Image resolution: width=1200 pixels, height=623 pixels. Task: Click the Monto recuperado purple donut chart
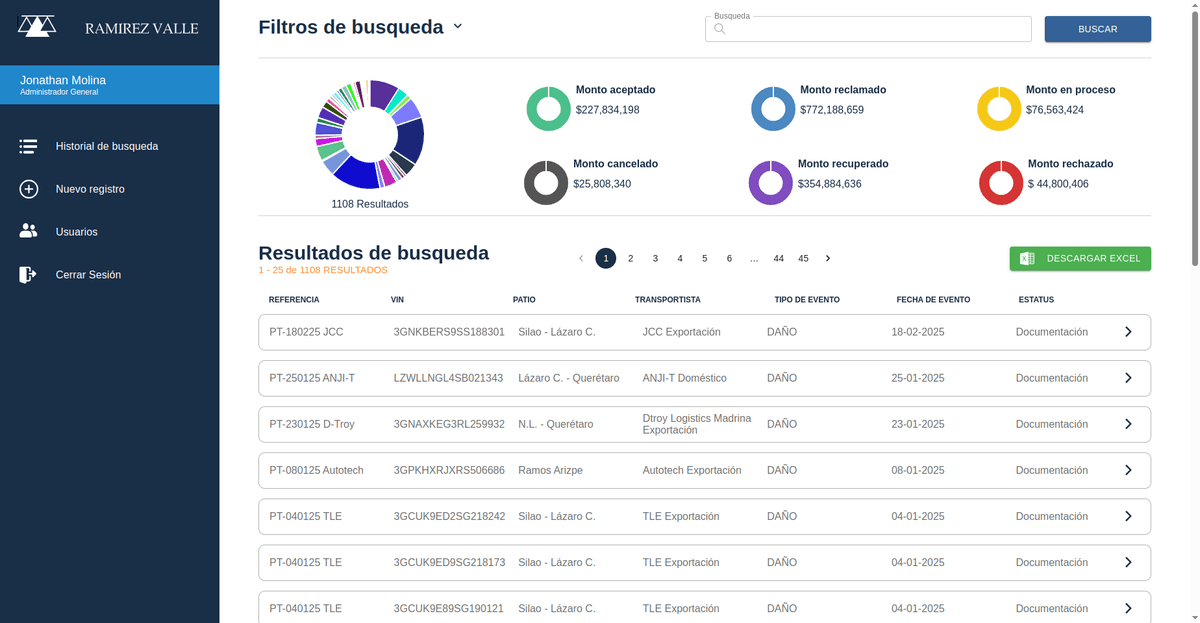tap(769, 183)
